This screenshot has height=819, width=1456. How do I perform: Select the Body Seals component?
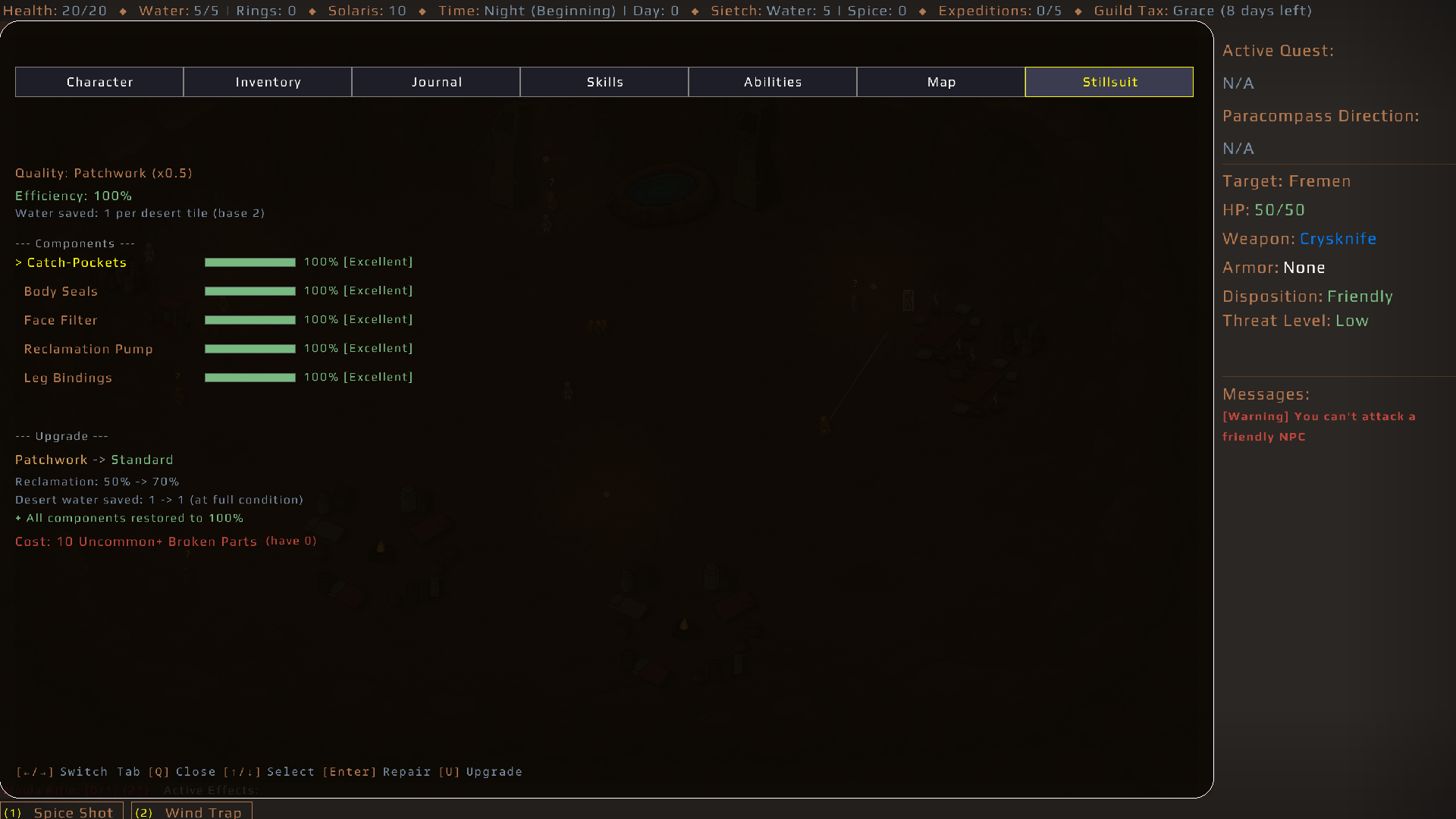pos(61,291)
